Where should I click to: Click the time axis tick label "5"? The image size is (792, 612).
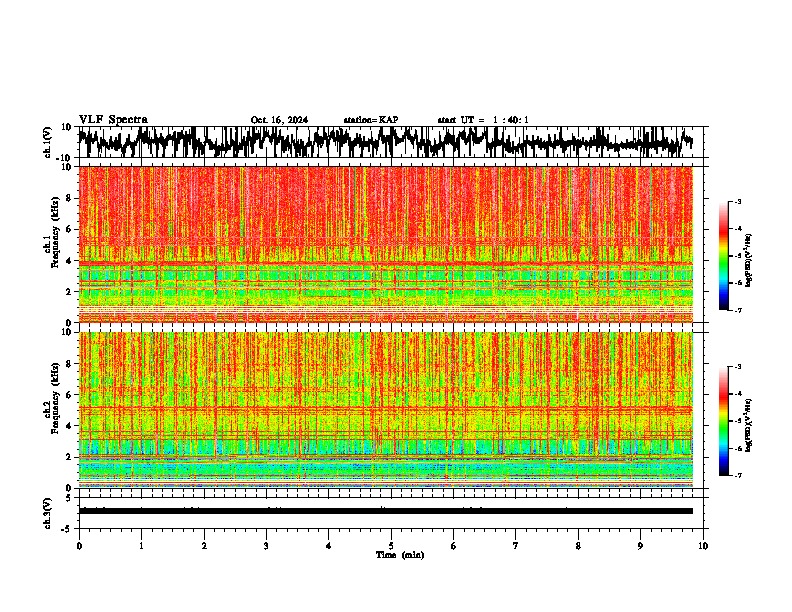point(391,546)
